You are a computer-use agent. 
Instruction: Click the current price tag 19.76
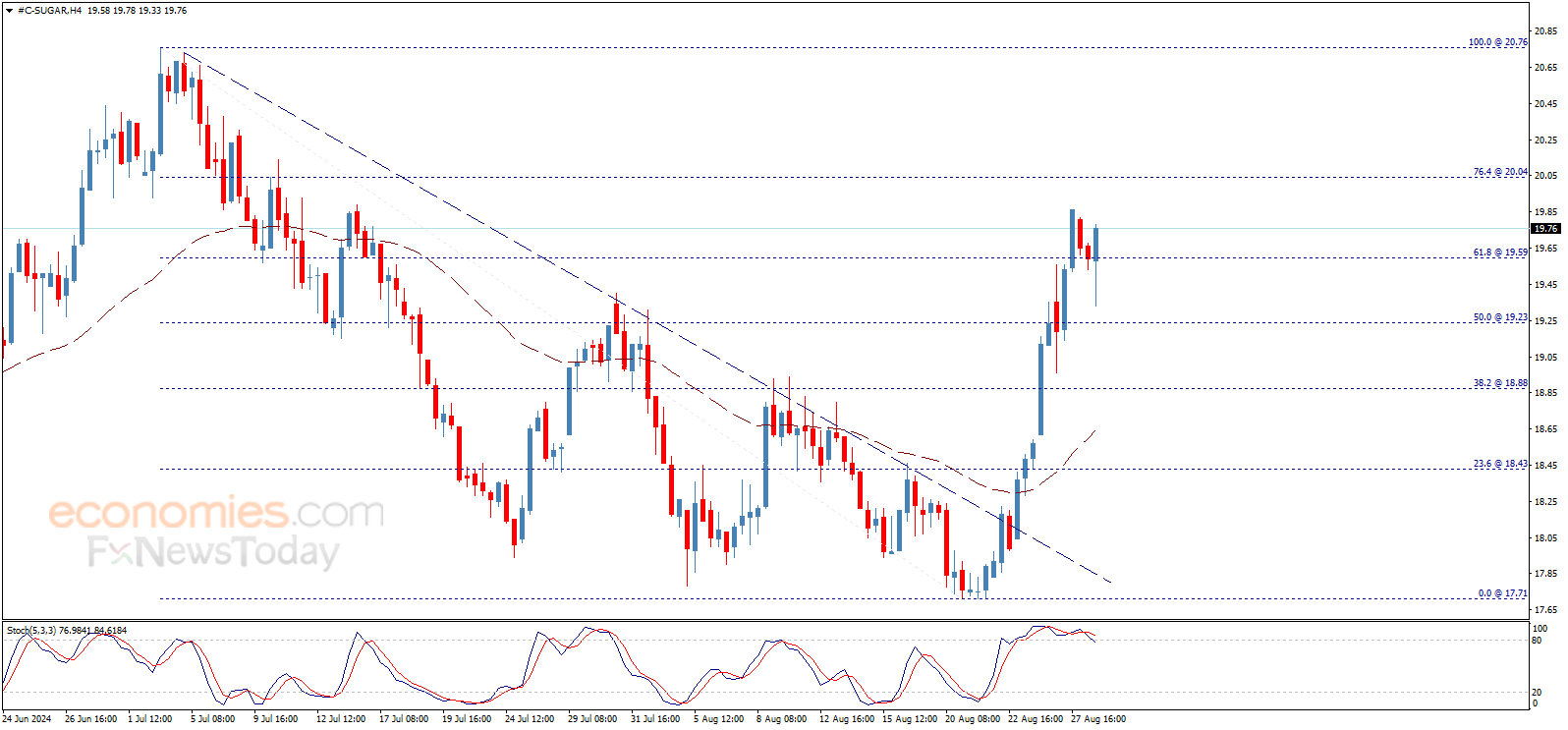click(1546, 229)
